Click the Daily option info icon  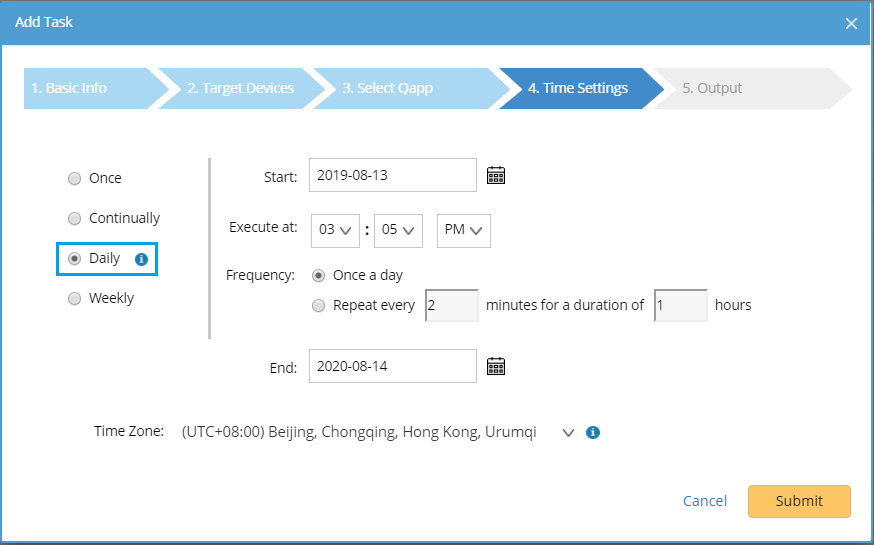[141, 259]
